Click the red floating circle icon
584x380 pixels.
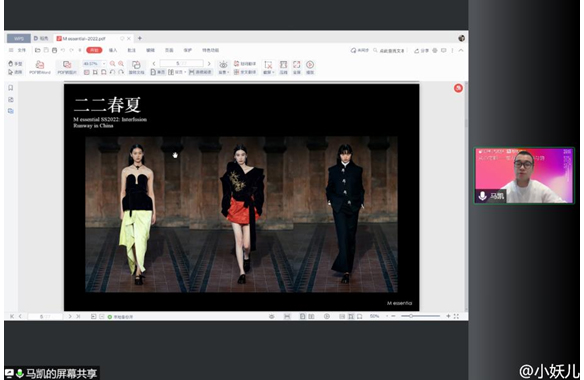click(458, 88)
